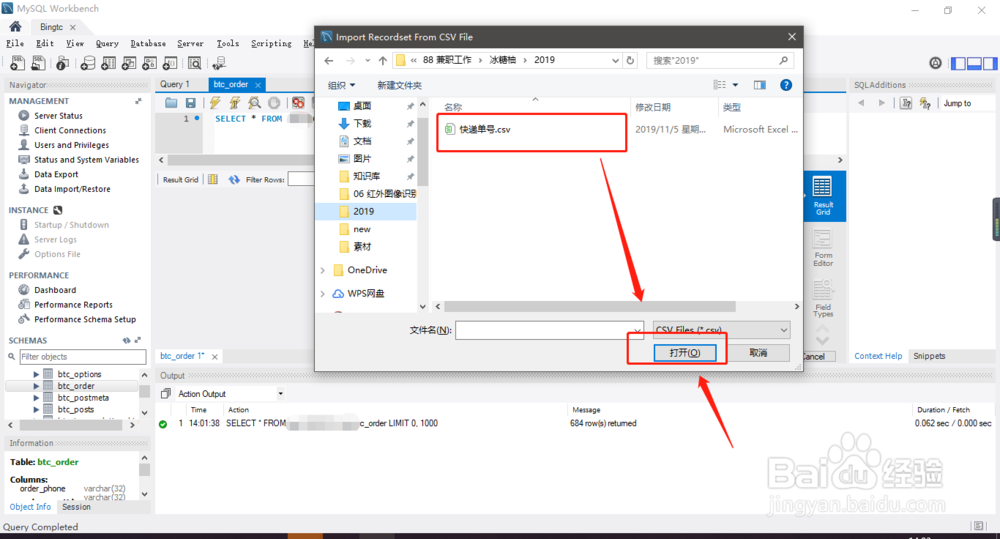This screenshot has width=1000, height=539.
Task: Click the stop execution icon
Action: pos(274,103)
